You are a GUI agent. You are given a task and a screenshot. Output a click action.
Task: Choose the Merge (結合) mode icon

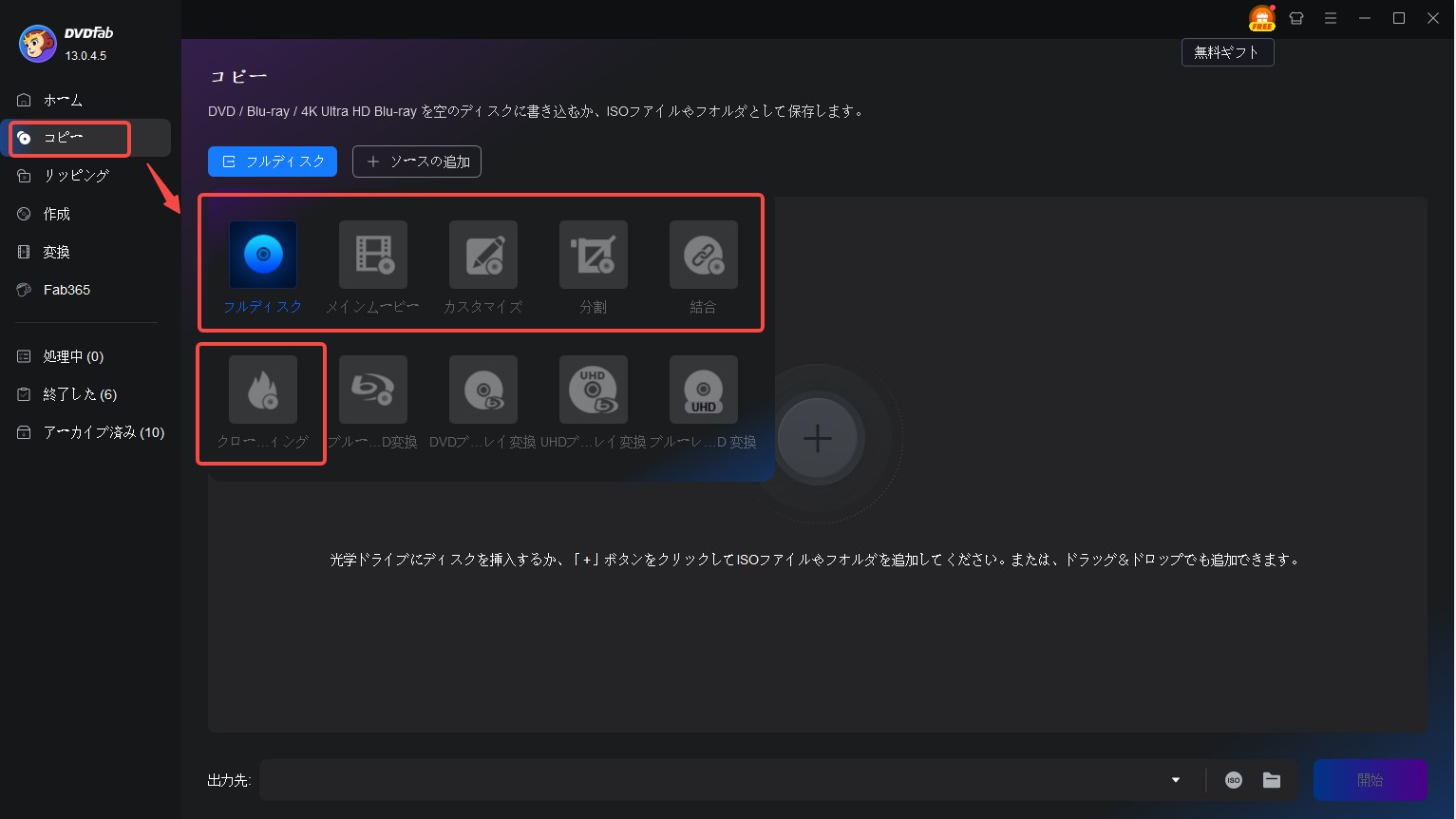pos(704,255)
